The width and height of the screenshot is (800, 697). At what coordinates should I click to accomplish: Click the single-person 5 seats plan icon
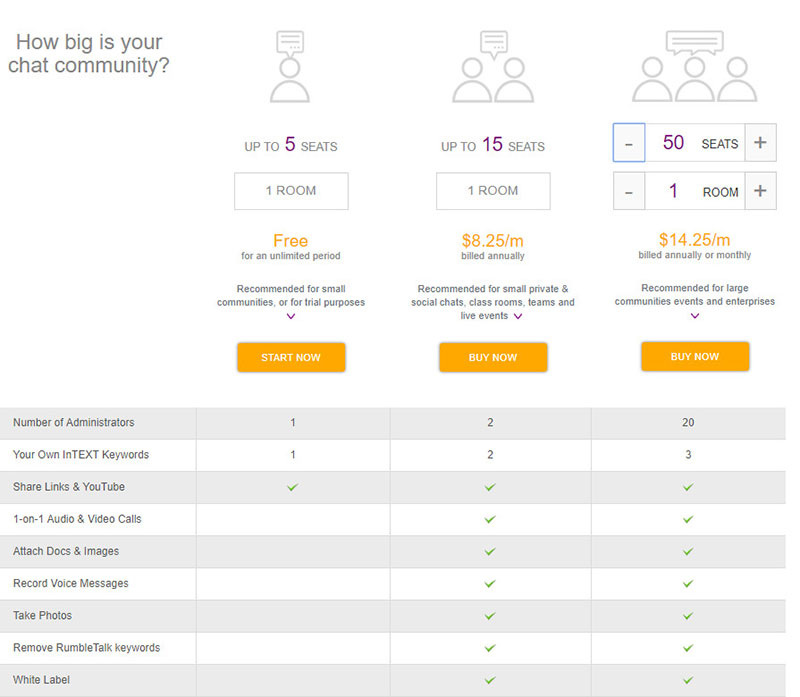coord(290,68)
